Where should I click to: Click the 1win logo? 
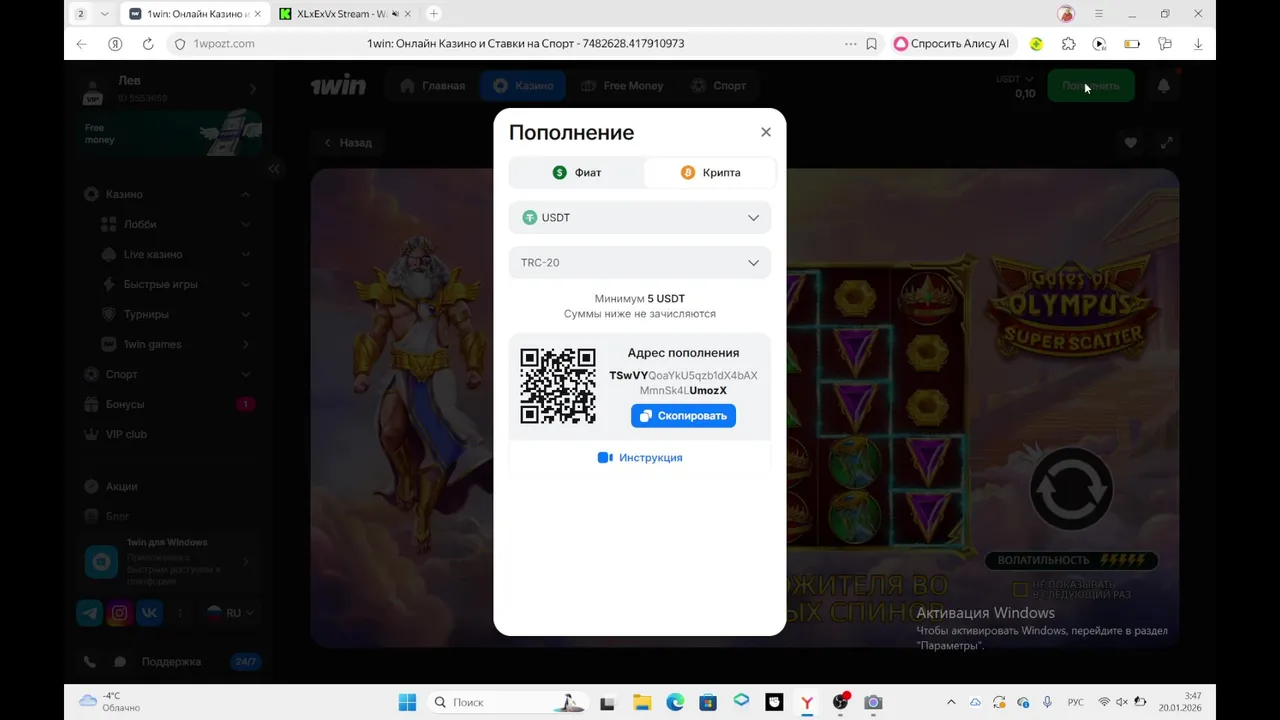(338, 86)
